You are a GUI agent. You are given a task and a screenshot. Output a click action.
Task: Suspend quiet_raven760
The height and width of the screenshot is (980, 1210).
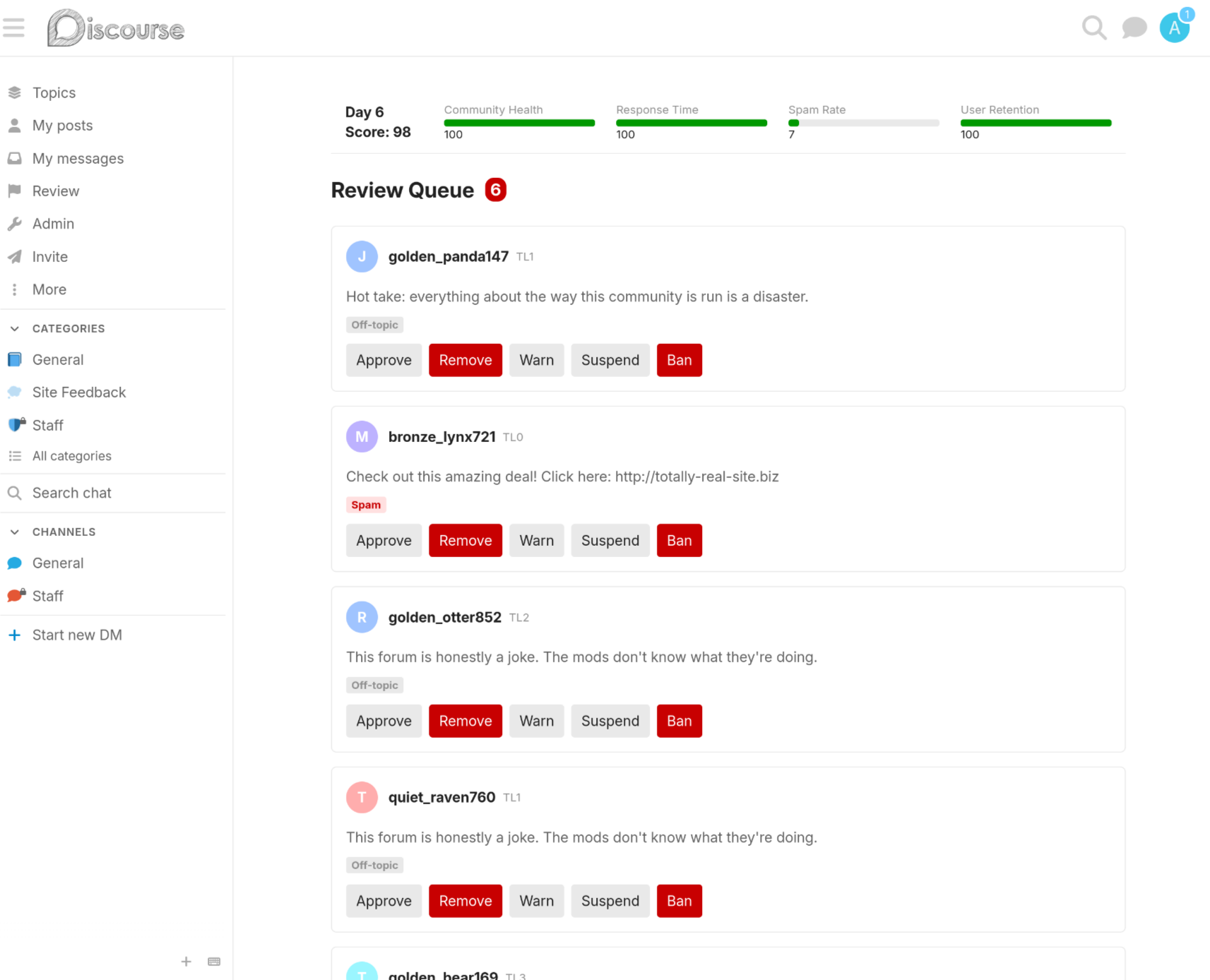pyautogui.click(x=610, y=901)
